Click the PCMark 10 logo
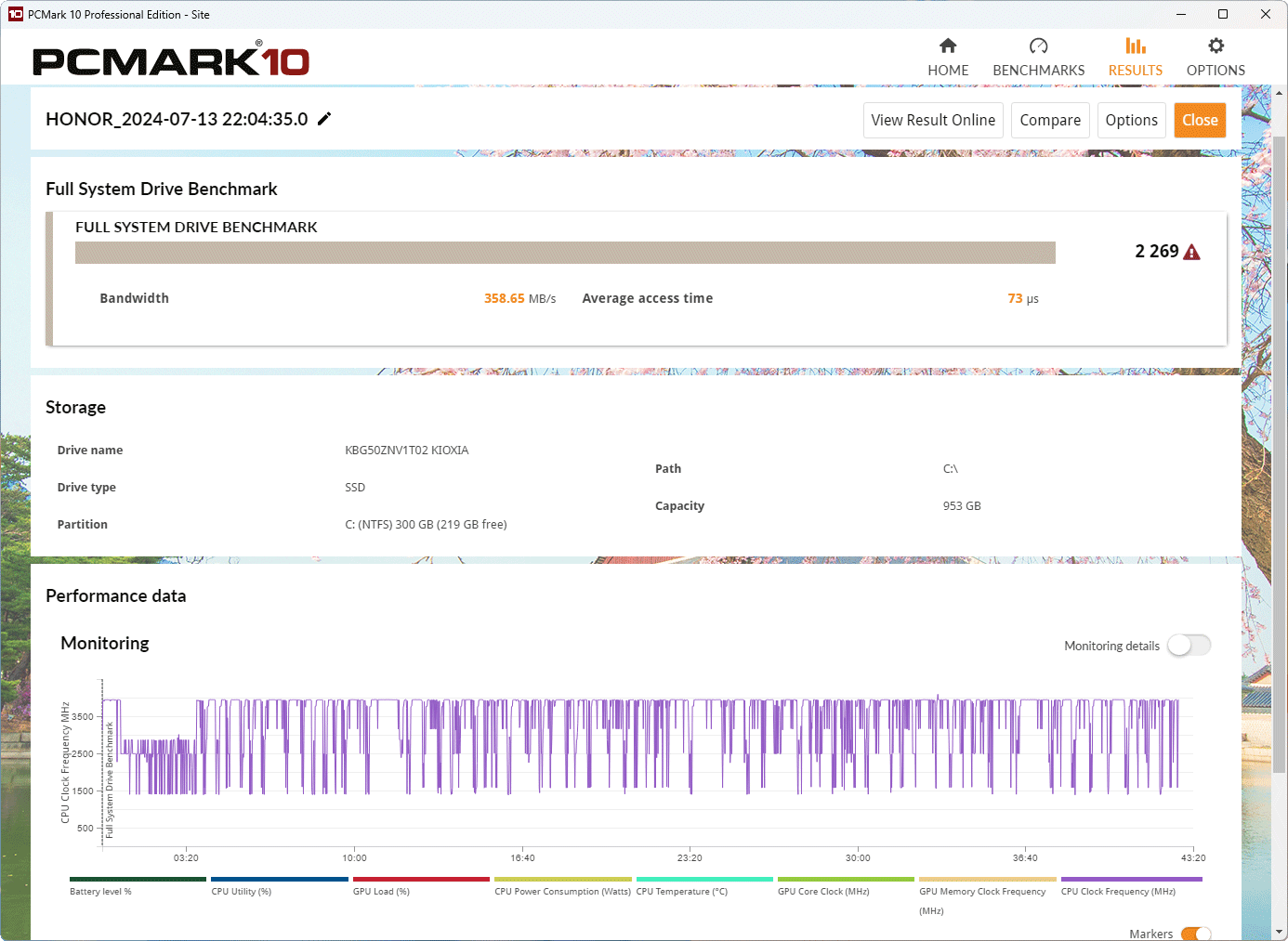1288x941 pixels. pyautogui.click(x=171, y=60)
